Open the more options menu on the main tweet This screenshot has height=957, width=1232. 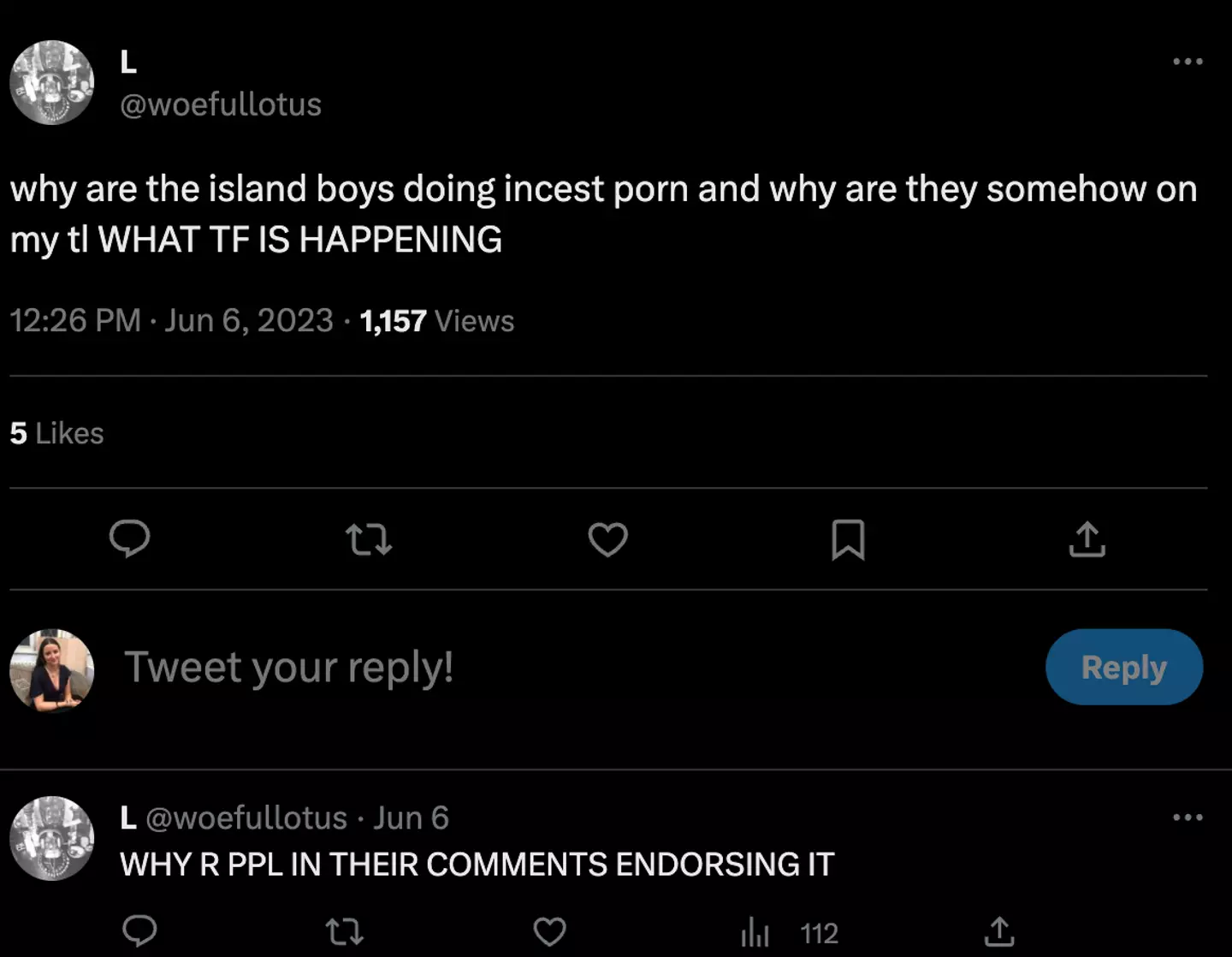point(1188,61)
